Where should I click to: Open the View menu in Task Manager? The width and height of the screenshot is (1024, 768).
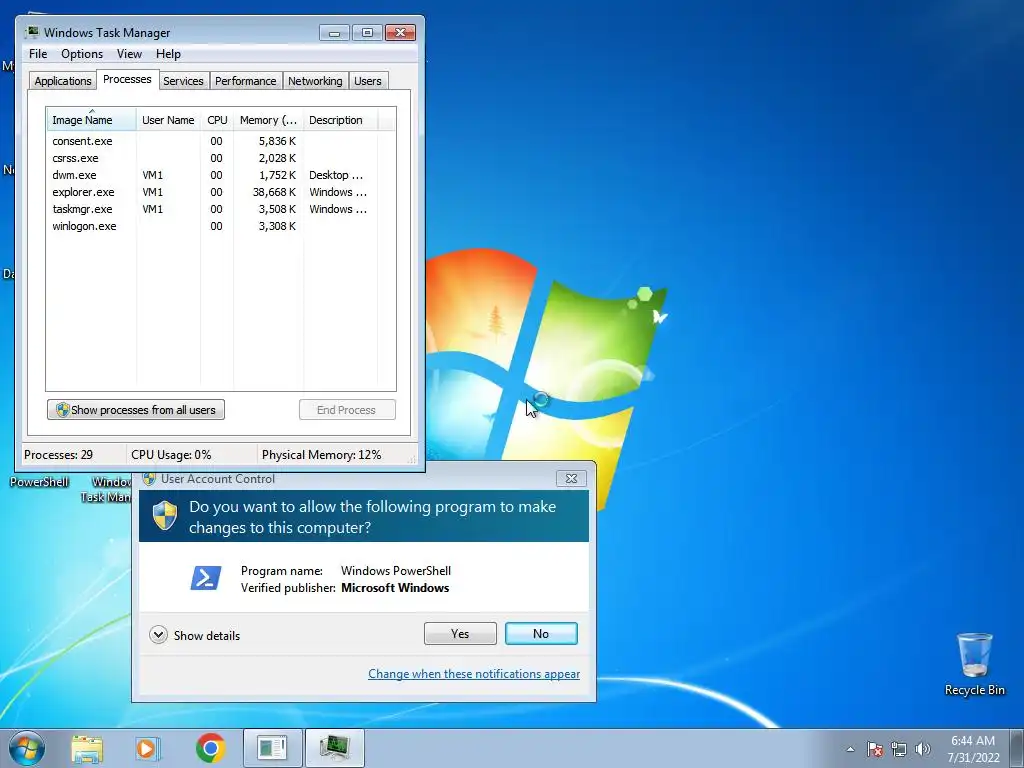click(x=129, y=54)
